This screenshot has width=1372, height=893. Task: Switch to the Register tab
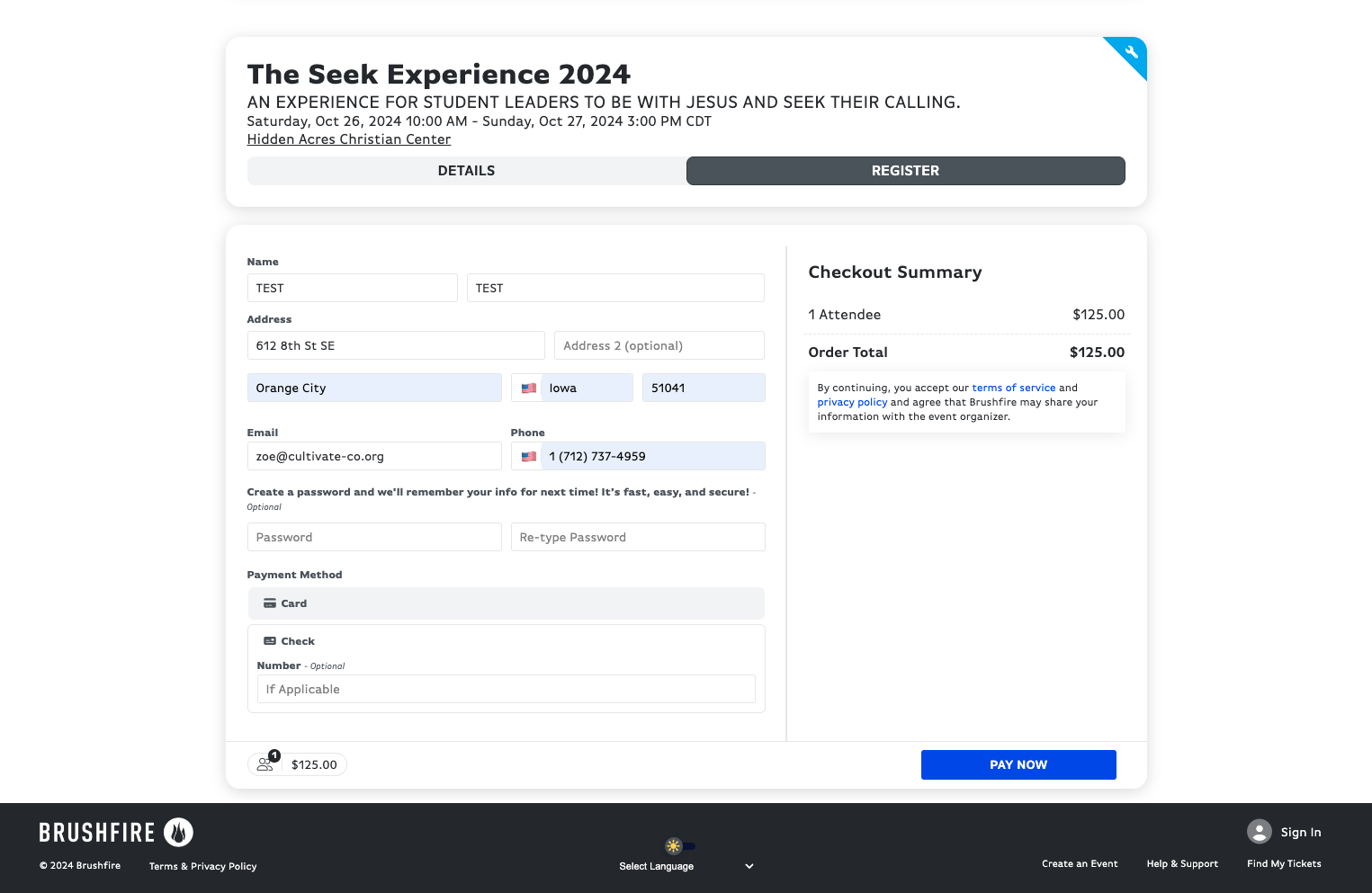click(x=905, y=171)
